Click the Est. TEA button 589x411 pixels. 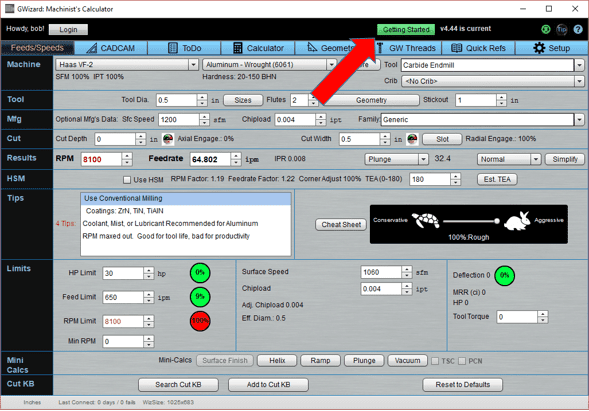pos(497,179)
